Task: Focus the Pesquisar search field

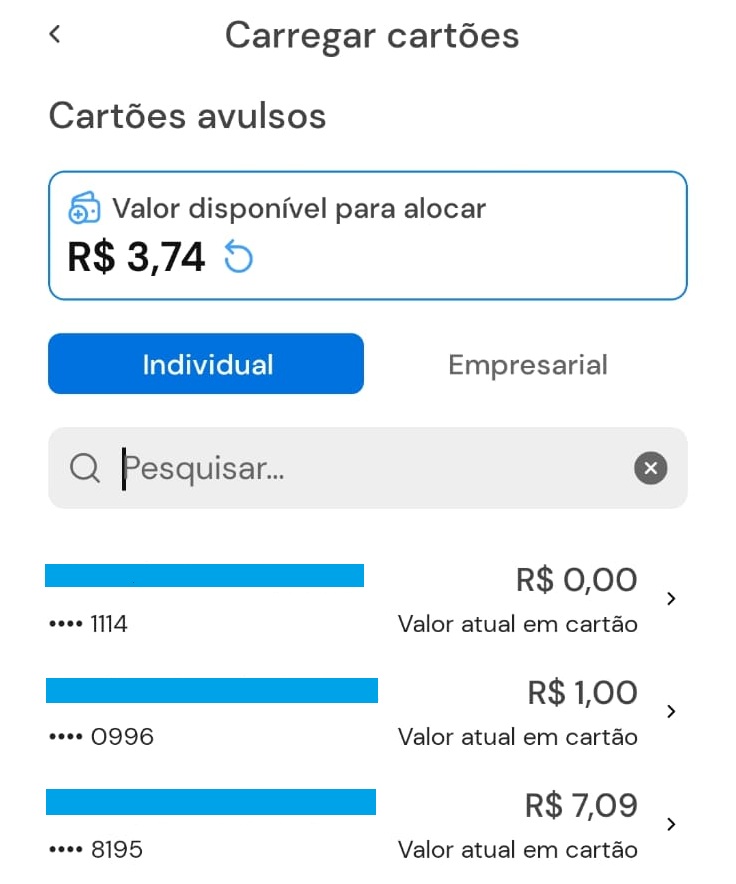Action: click(x=368, y=468)
